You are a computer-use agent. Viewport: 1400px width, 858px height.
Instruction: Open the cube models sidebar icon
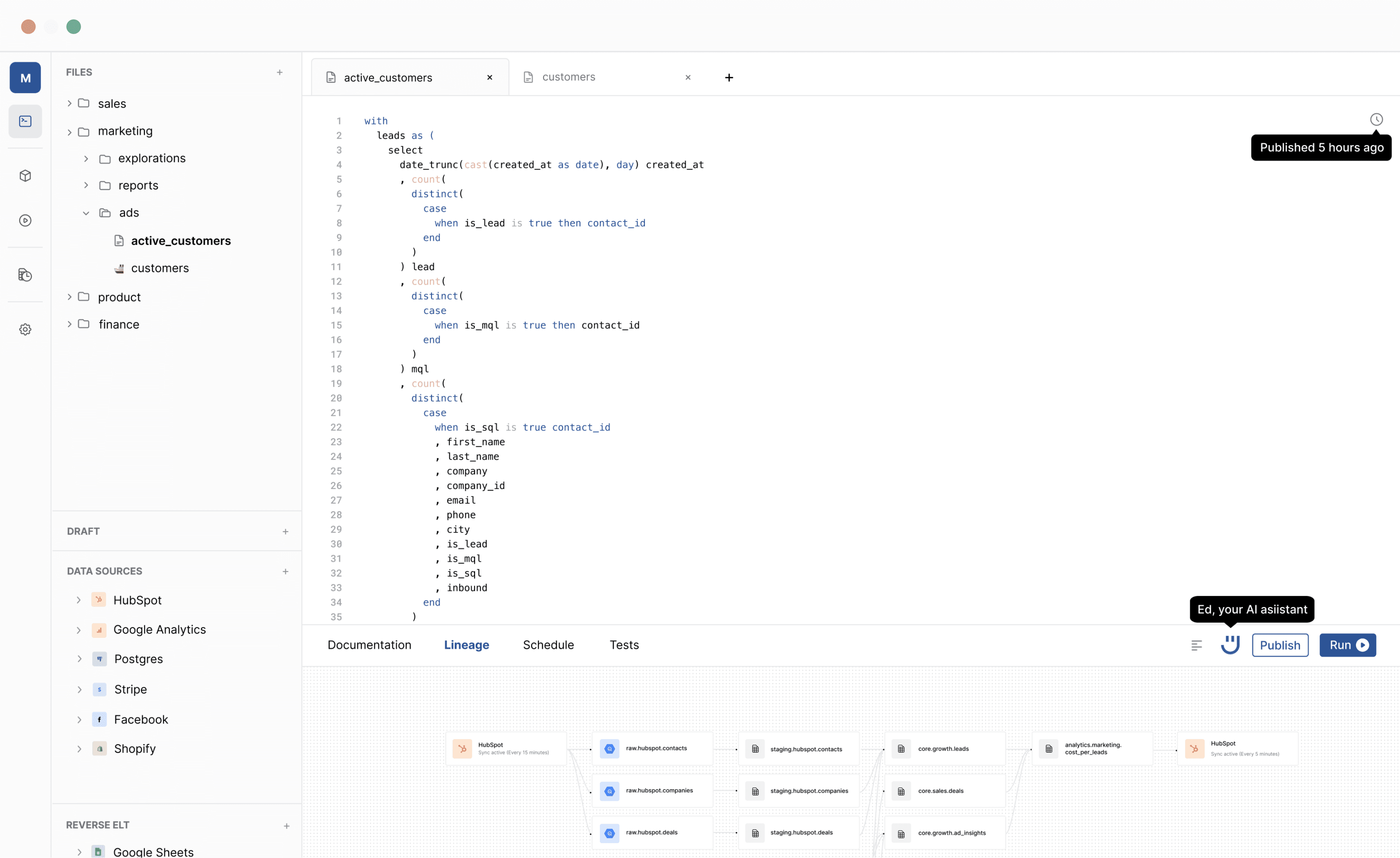(25, 176)
